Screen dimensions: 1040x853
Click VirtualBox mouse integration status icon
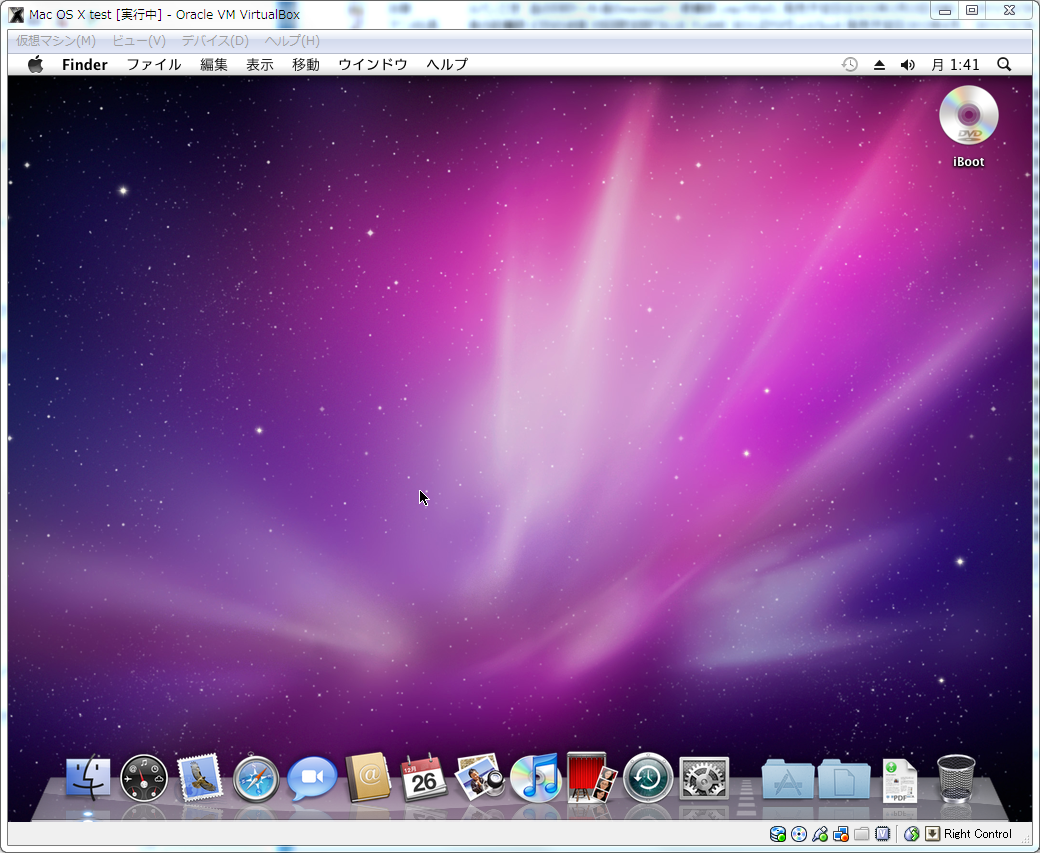tap(912, 834)
